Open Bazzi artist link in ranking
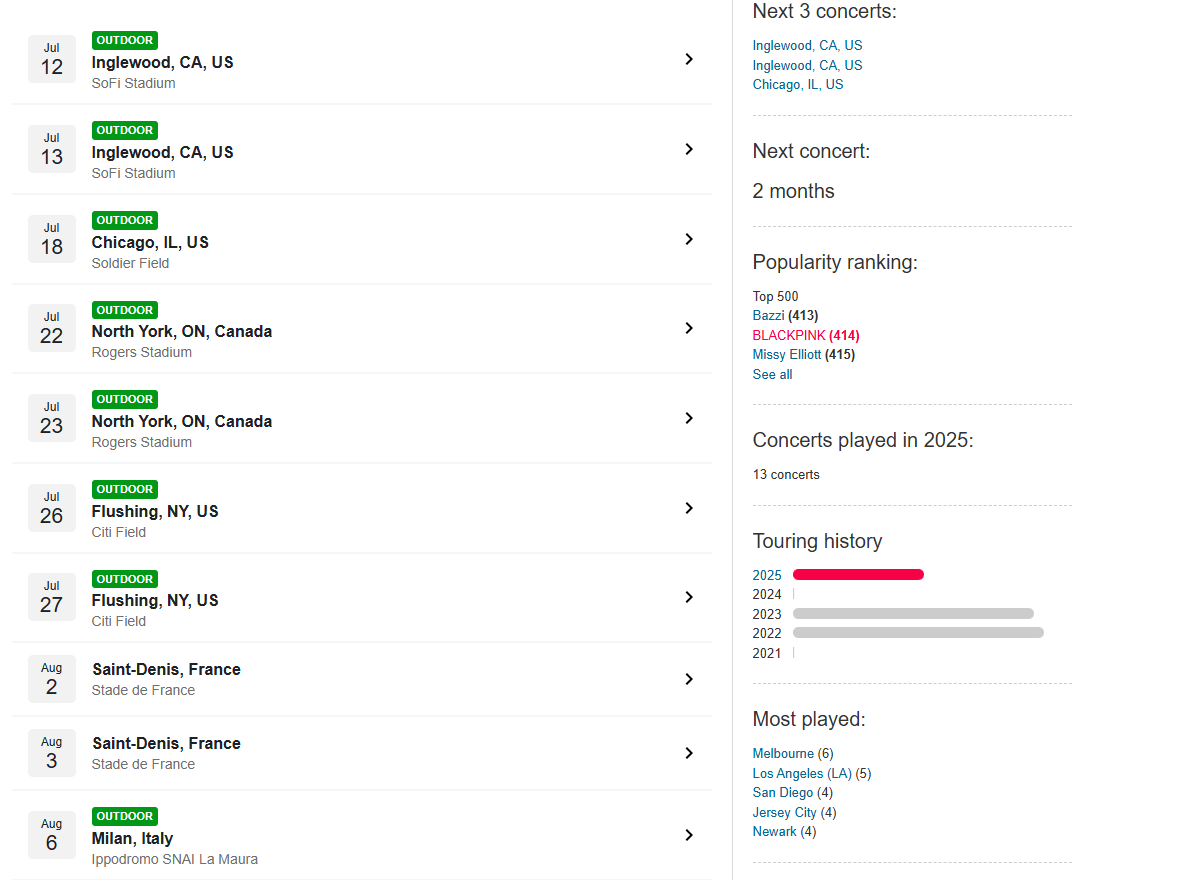 (768, 315)
